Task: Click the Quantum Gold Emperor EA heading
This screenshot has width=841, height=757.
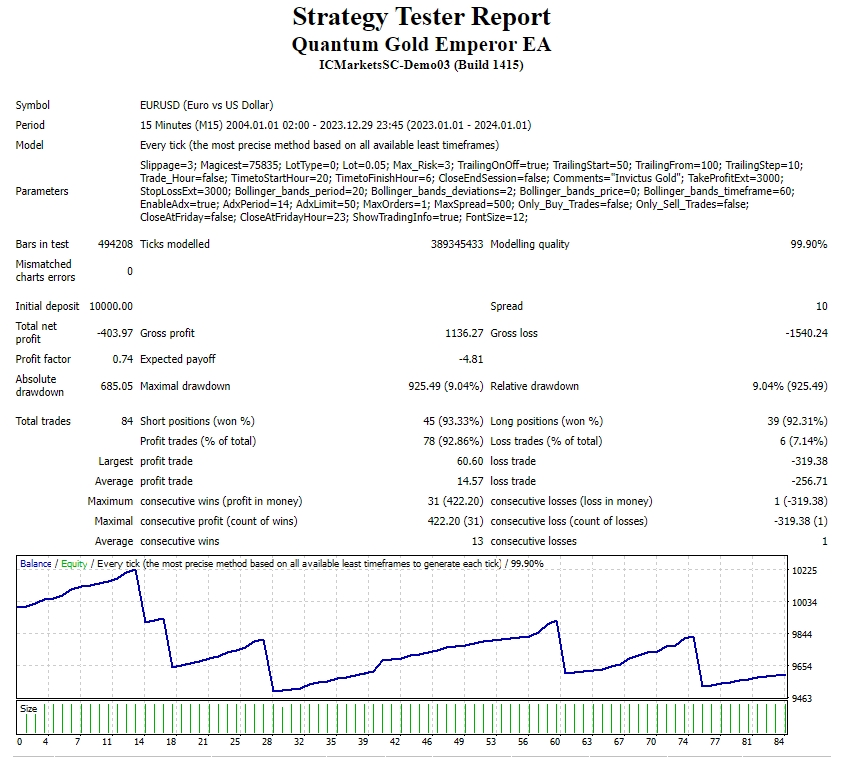Action: [421, 45]
